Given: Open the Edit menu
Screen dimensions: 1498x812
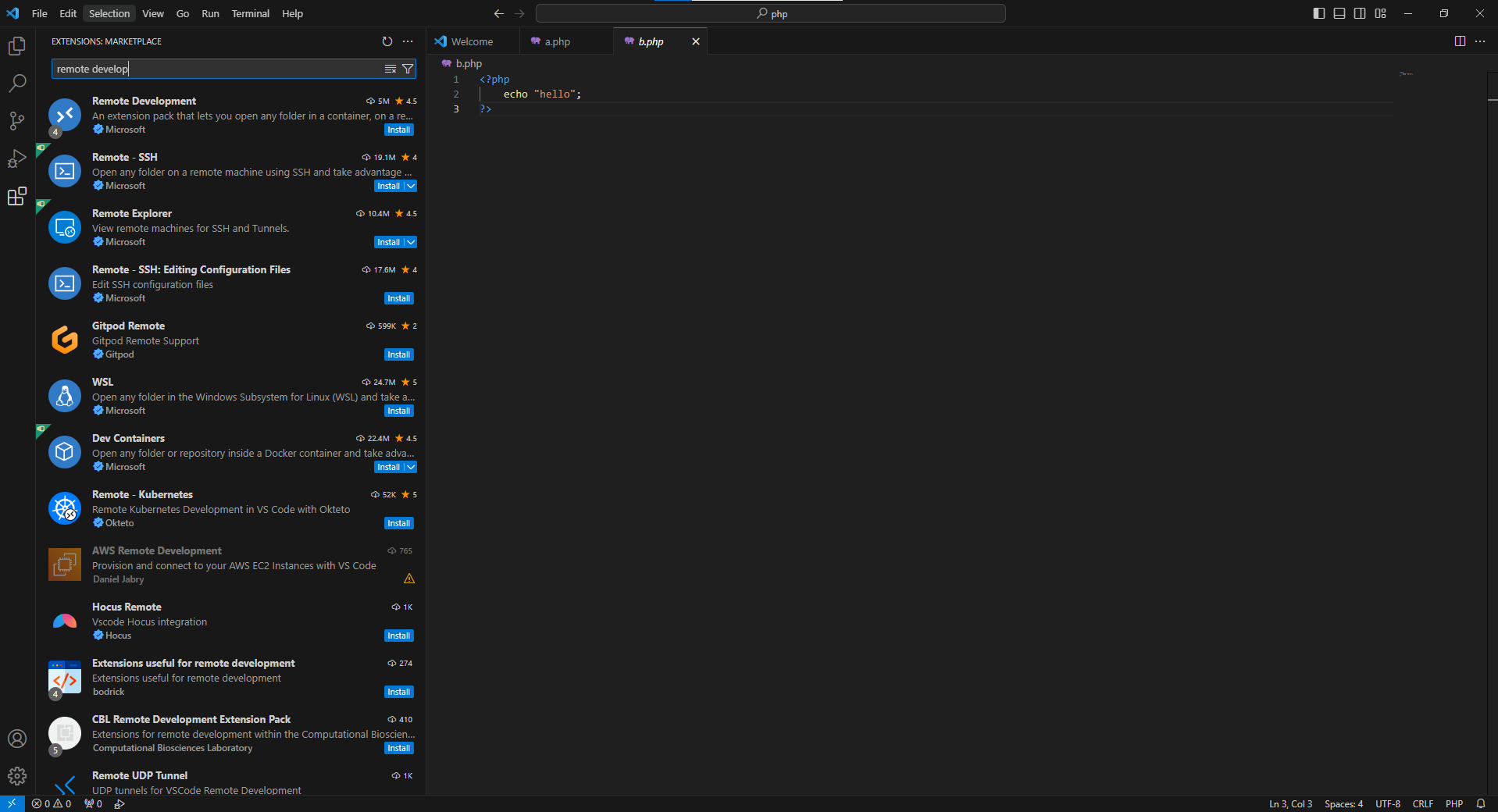Looking at the screenshot, I should 68,13.
